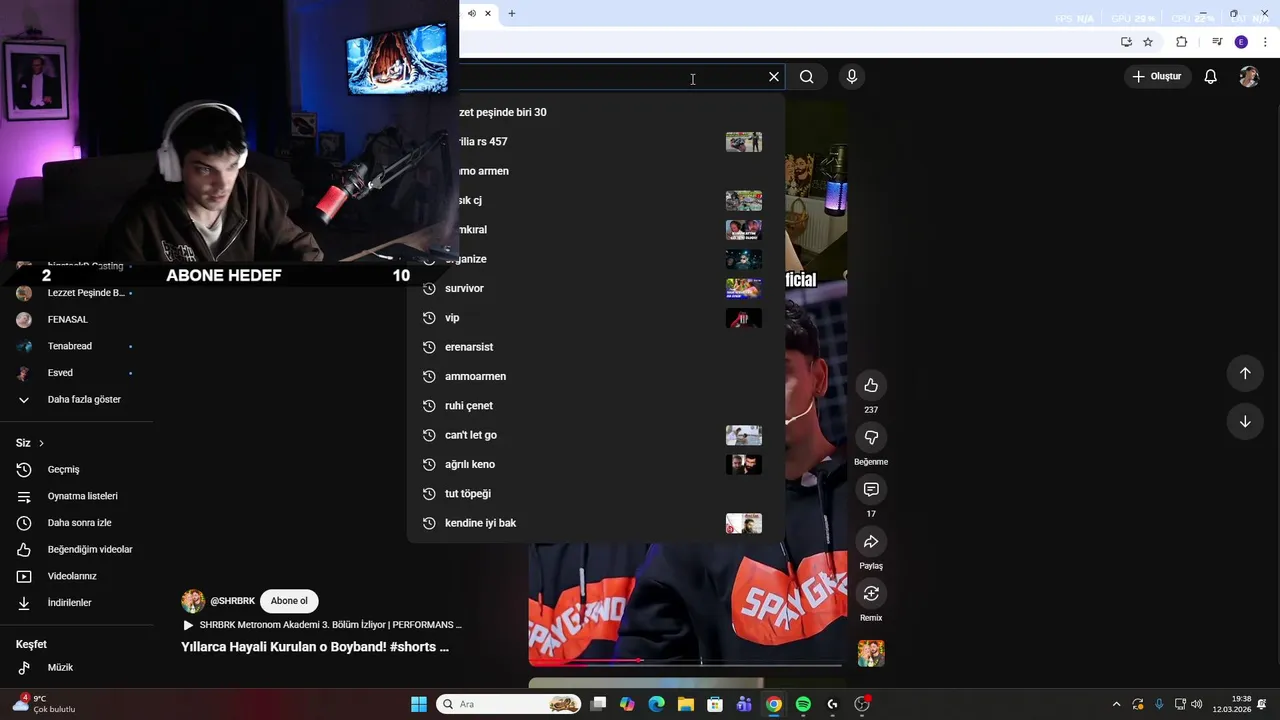Select suggestion 'can't let go'
The width and height of the screenshot is (1280, 720).
click(x=594, y=435)
